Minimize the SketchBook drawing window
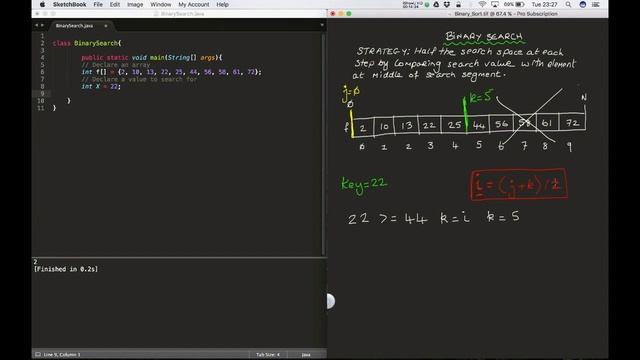Image resolution: width=640 pixels, height=360 pixels. click(x=341, y=13)
